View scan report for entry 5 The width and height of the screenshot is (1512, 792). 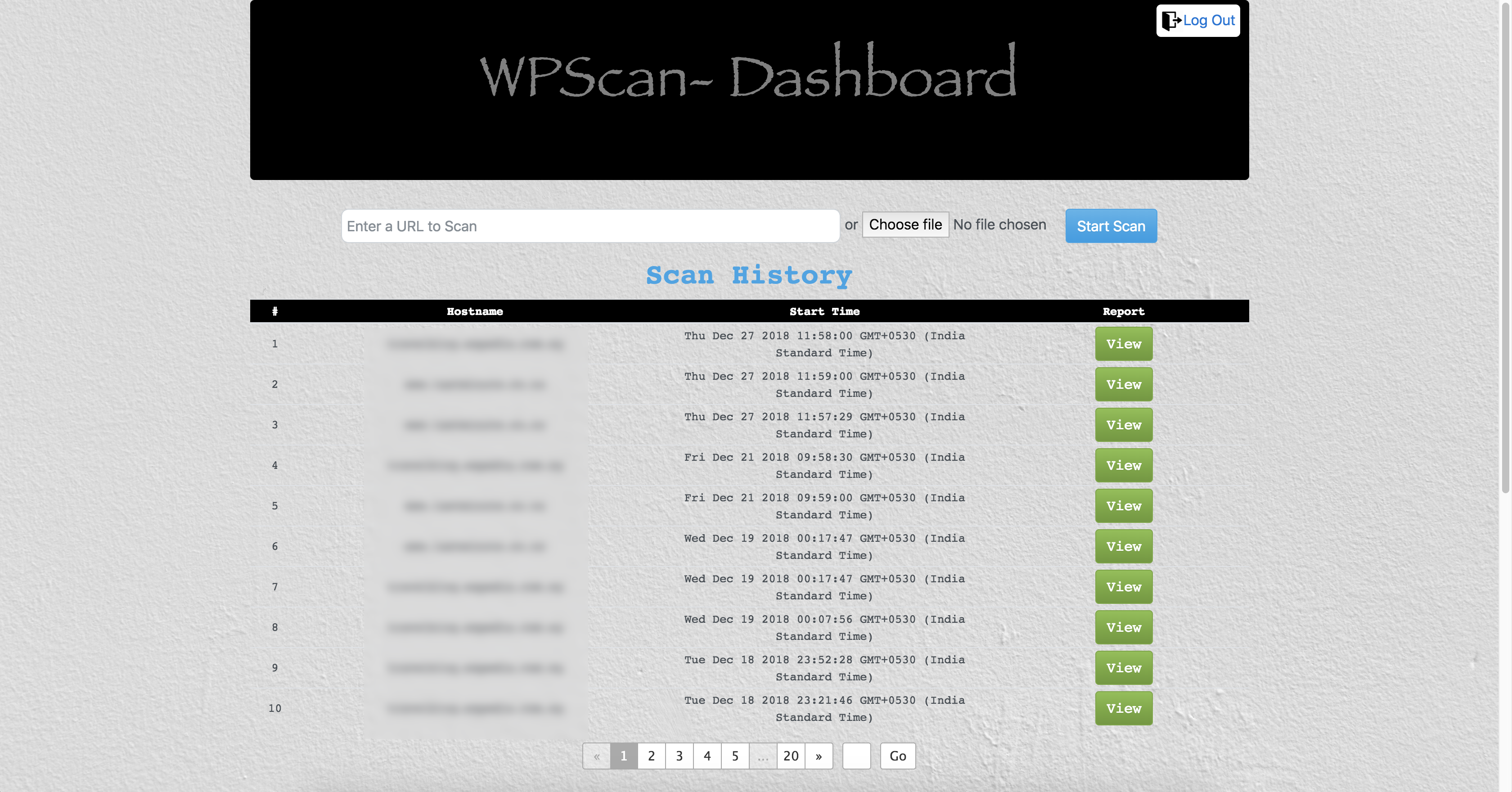(x=1123, y=505)
